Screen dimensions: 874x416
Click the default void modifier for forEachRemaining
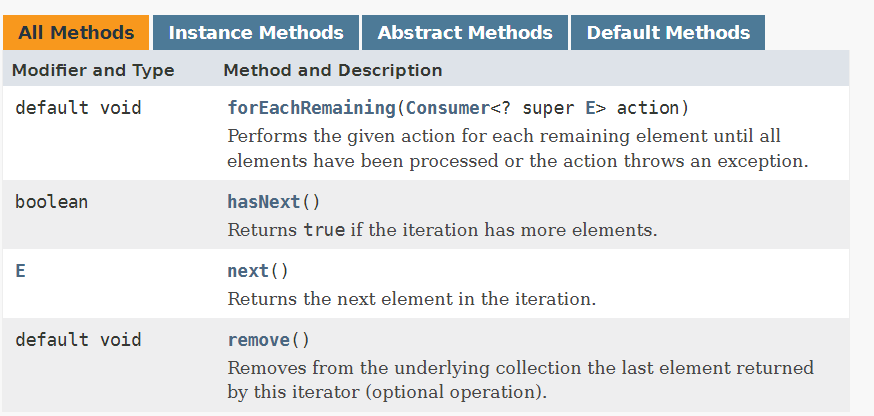(x=78, y=108)
